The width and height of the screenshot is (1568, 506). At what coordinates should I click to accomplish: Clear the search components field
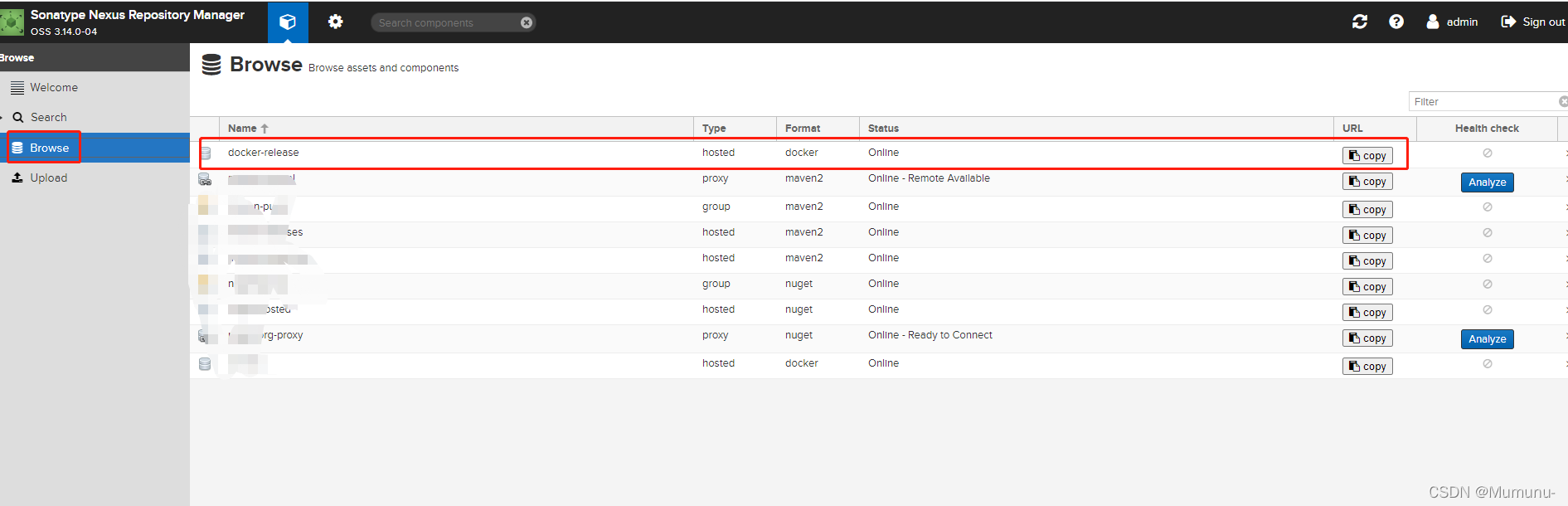(527, 23)
